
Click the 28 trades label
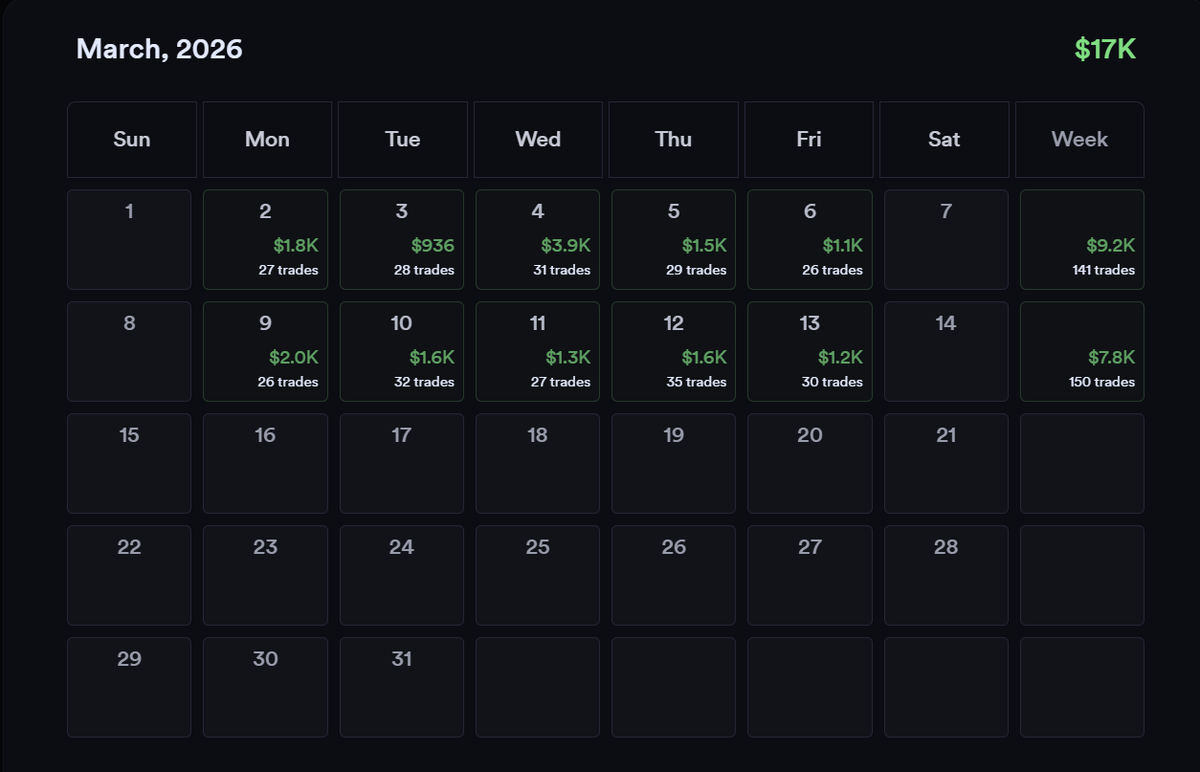tap(424, 270)
